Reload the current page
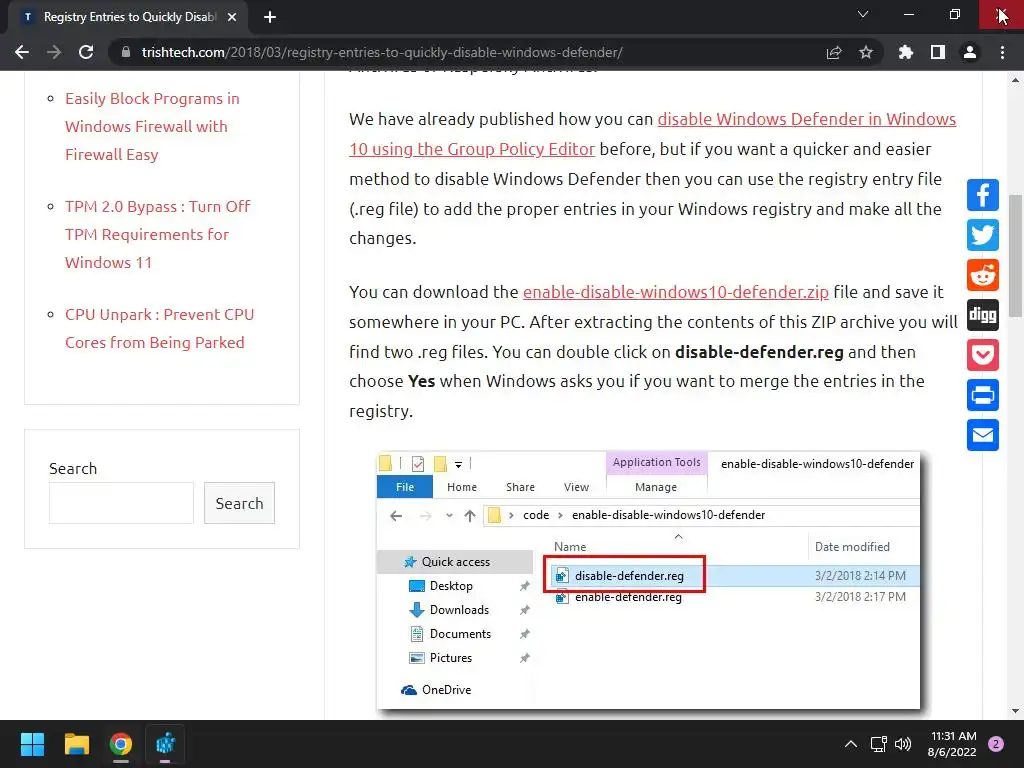 [86, 52]
